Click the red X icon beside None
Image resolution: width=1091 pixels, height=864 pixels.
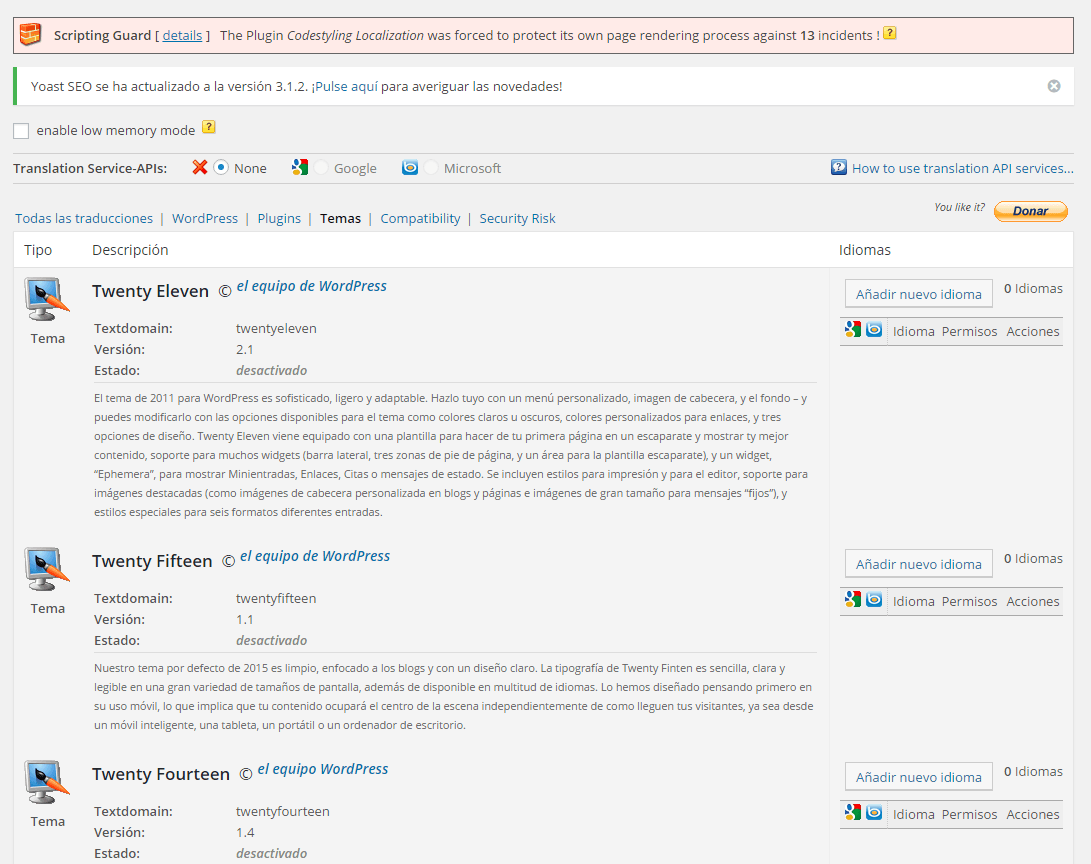pyautogui.click(x=200, y=167)
